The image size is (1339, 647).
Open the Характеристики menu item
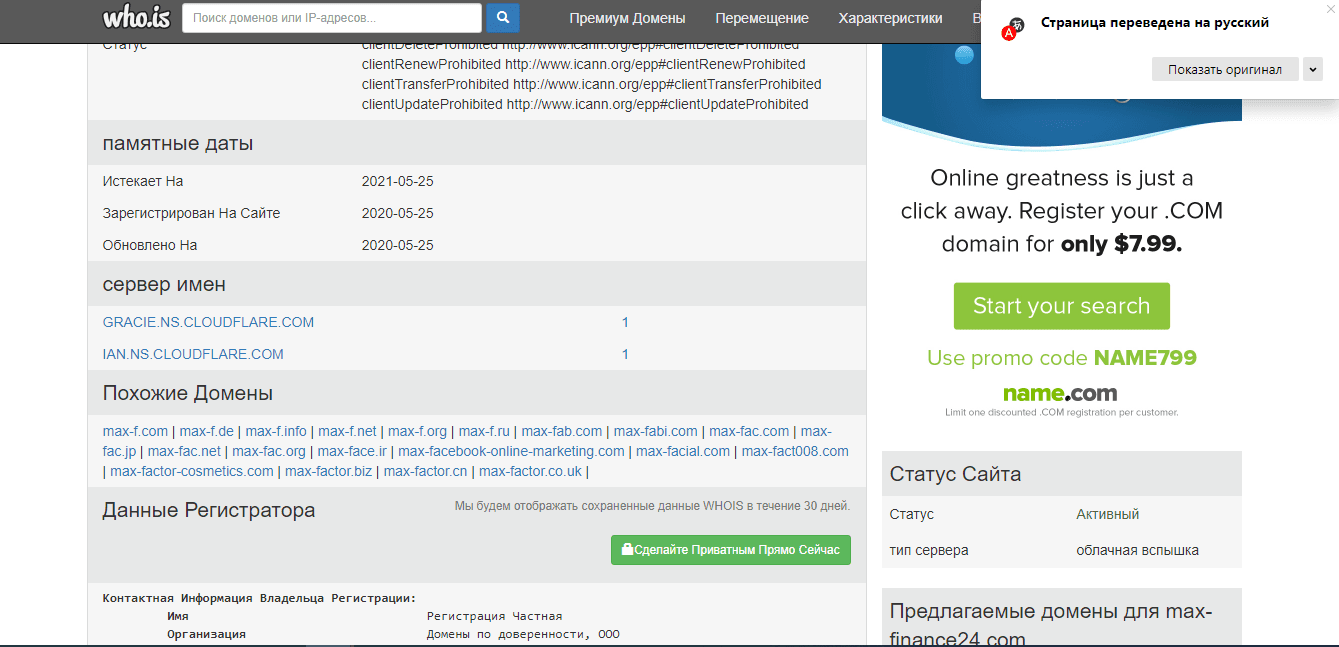coord(890,18)
